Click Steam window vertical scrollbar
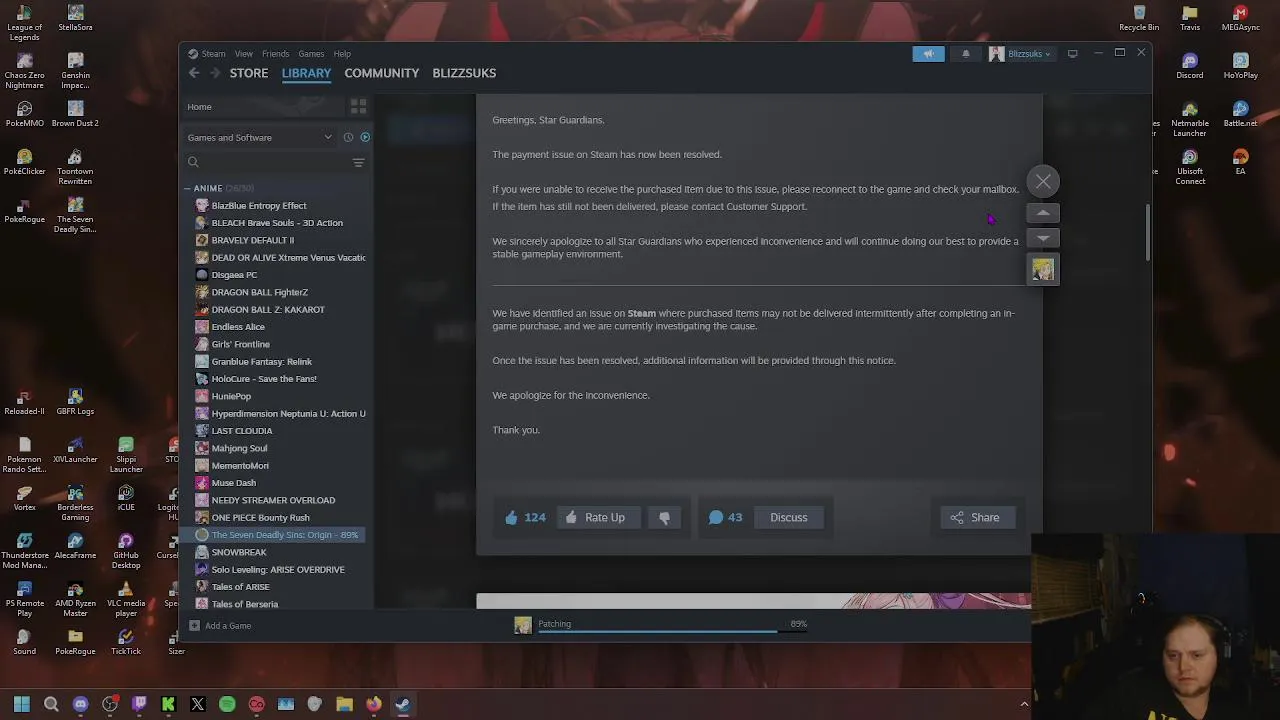The width and height of the screenshot is (1280, 720). 1147,232
